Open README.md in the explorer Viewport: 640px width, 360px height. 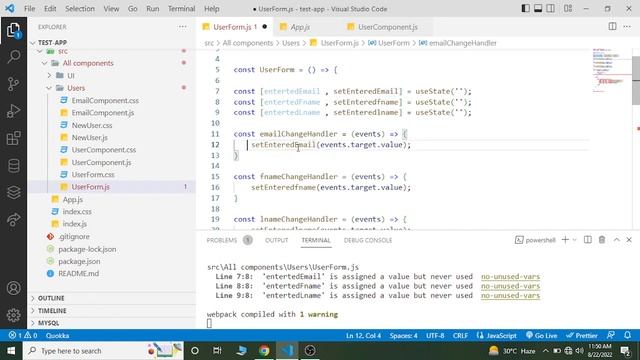[78, 273]
